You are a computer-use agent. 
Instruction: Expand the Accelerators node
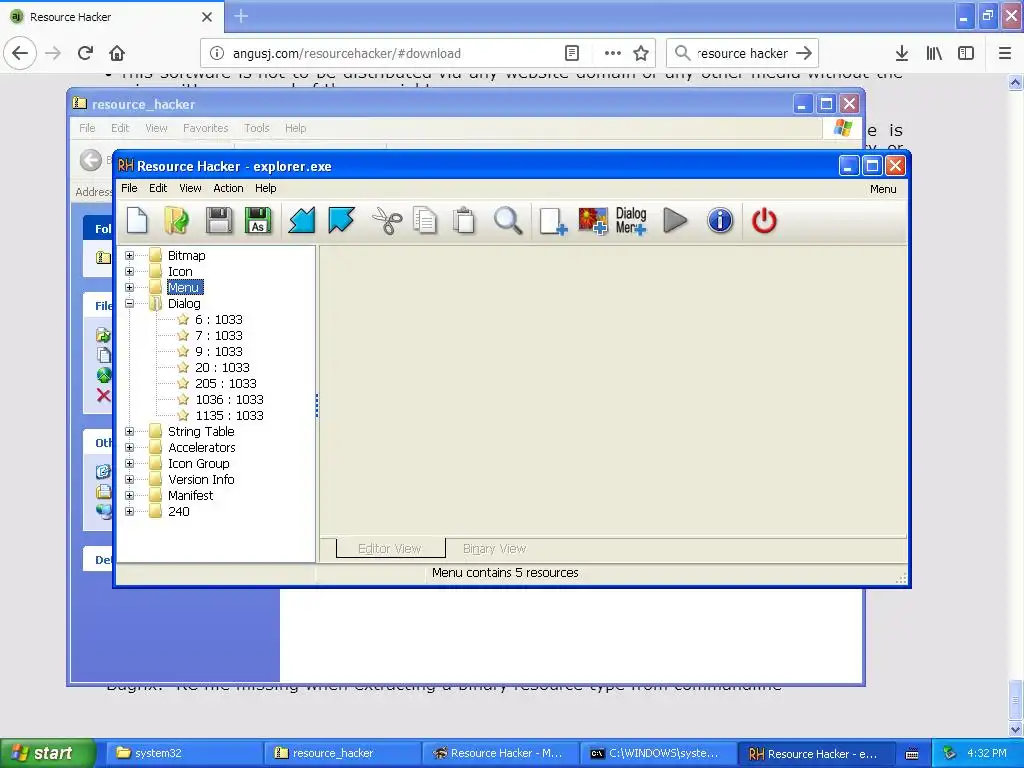(129, 447)
